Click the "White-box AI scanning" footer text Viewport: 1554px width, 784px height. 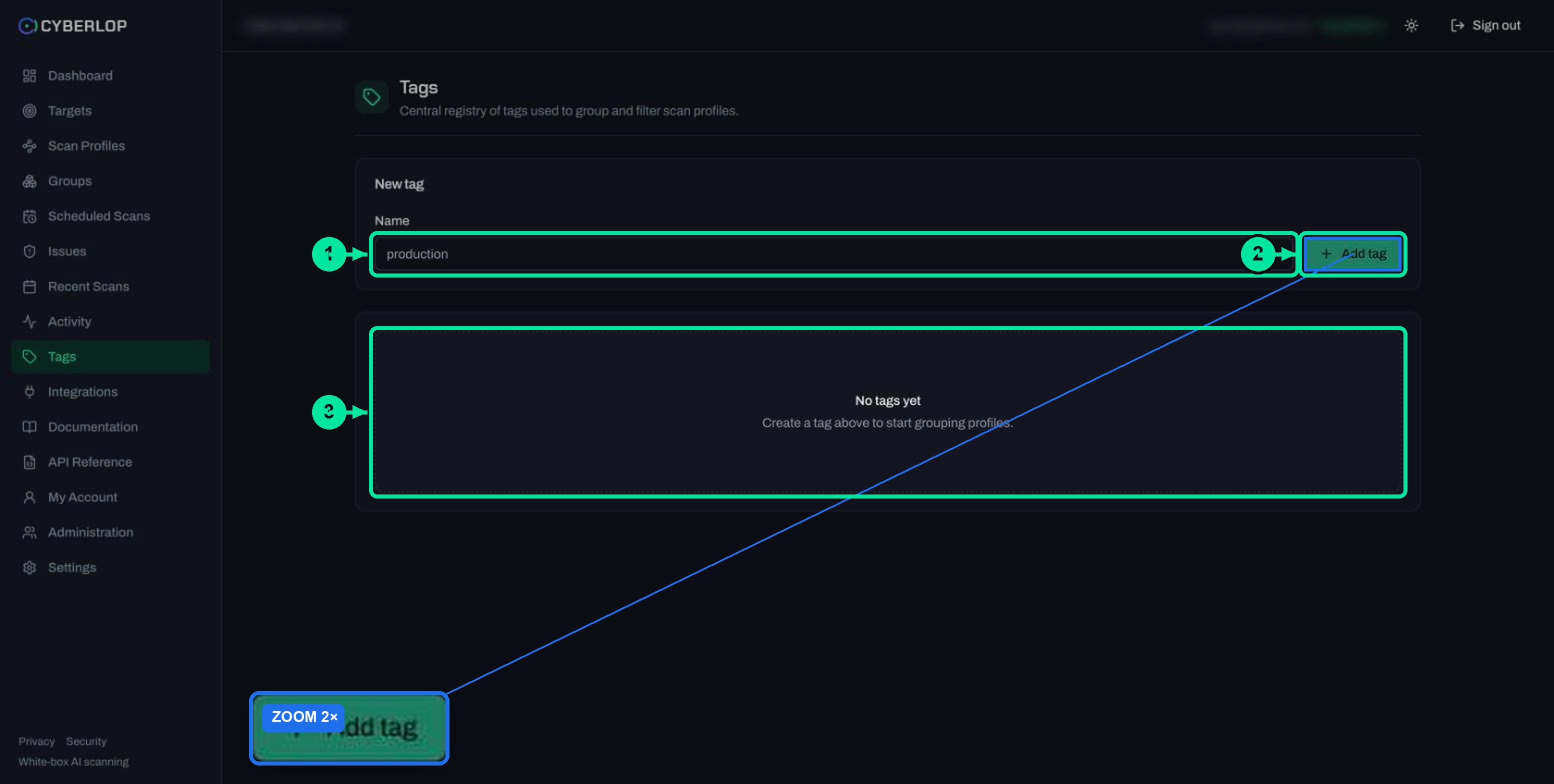coord(73,761)
